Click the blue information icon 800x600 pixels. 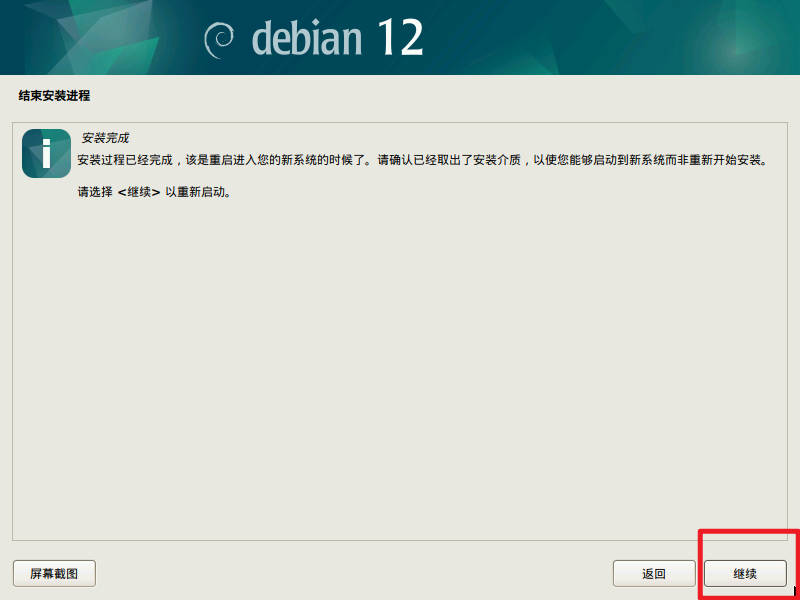(46, 153)
